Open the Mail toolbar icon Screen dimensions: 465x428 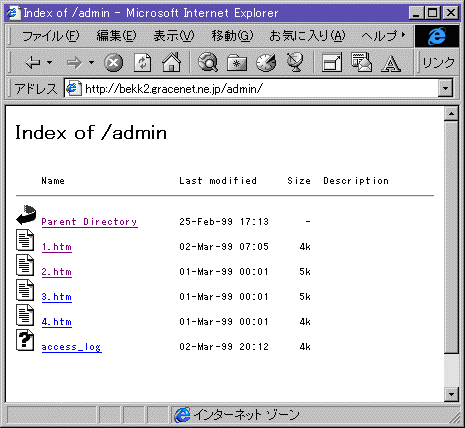click(x=361, y=62)
